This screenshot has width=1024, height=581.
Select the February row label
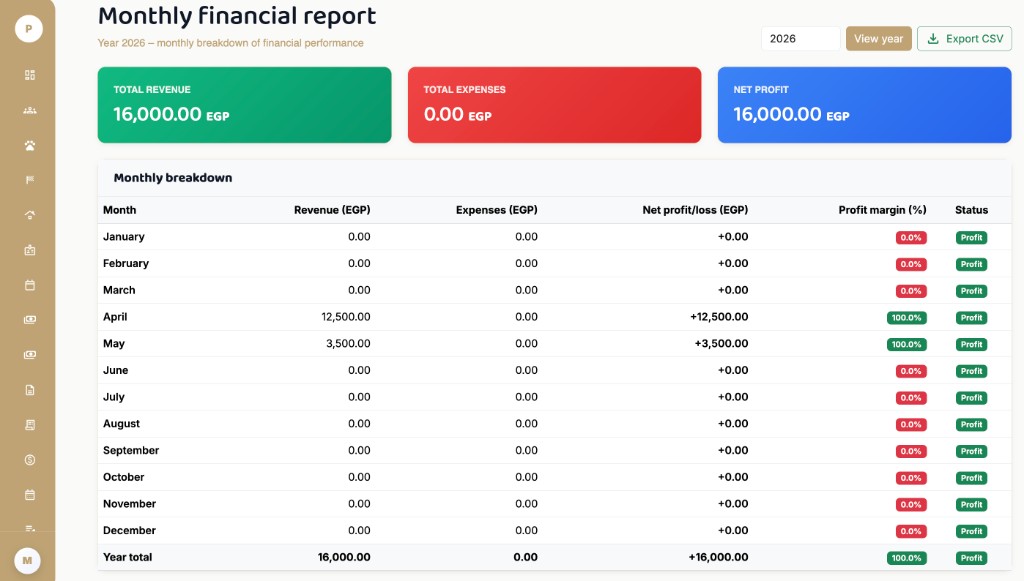click(x=125, y=264)
